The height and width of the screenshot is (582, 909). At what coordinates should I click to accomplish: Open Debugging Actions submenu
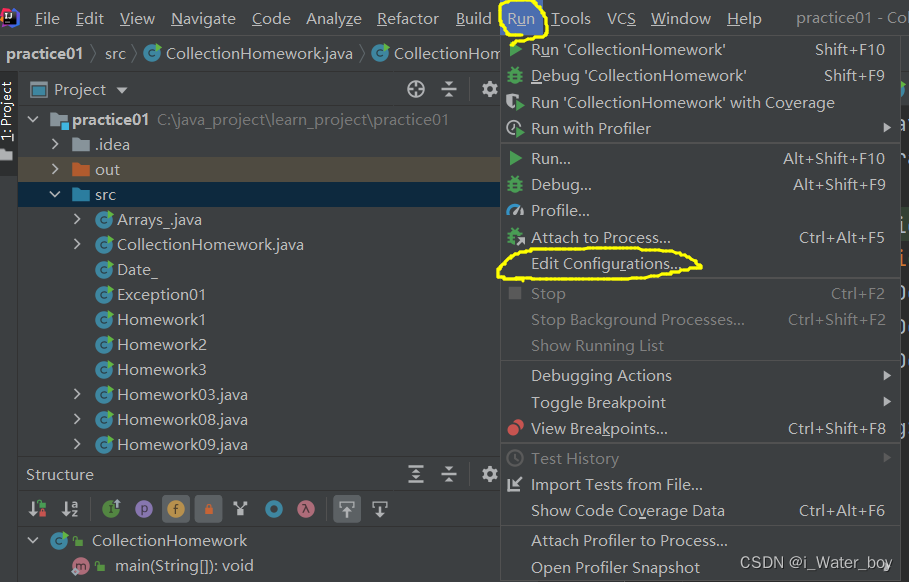coord(700,376)
